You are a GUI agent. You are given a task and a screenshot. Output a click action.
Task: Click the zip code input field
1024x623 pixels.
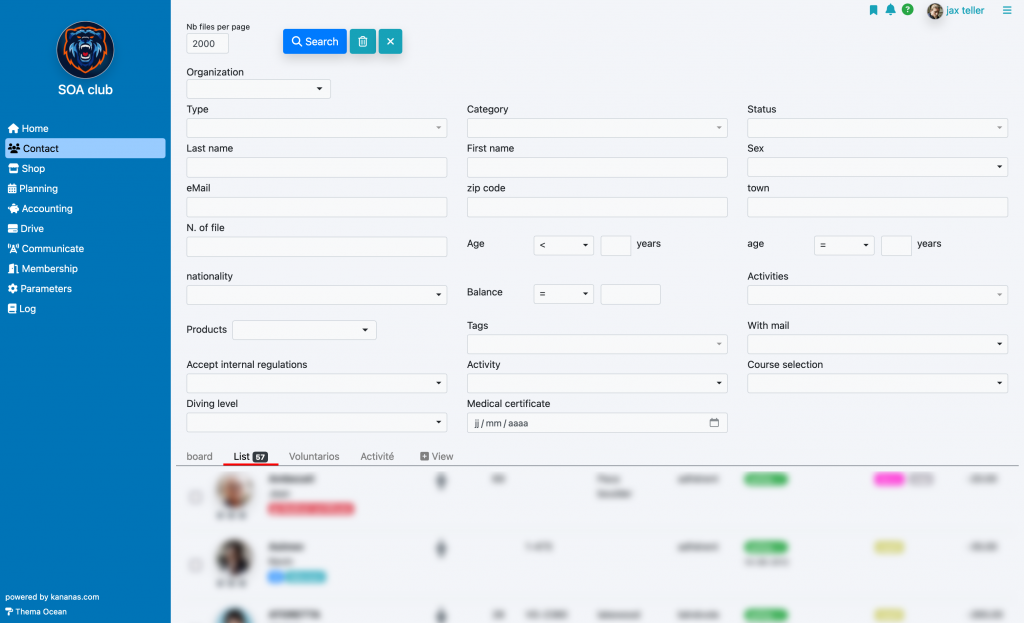tap(597, 207)
